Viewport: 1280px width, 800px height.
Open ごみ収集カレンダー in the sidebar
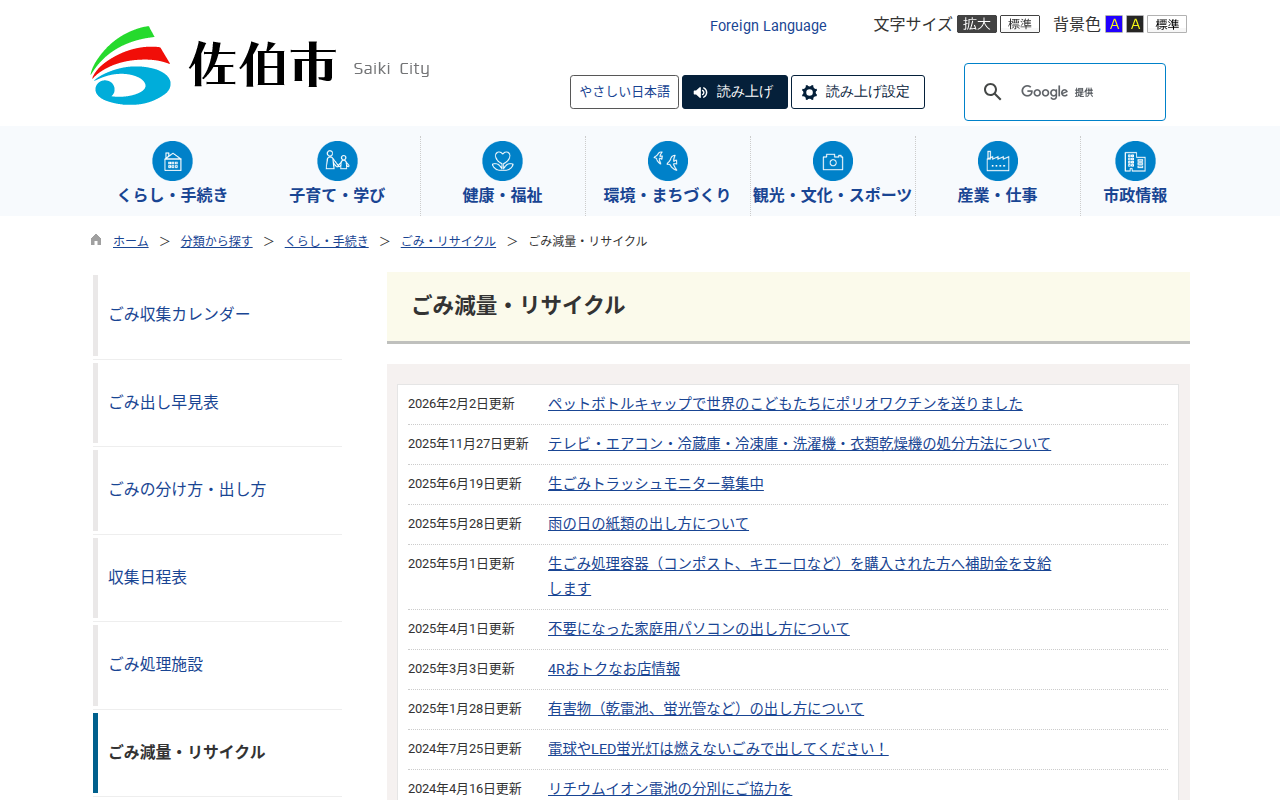pos(180,314)
